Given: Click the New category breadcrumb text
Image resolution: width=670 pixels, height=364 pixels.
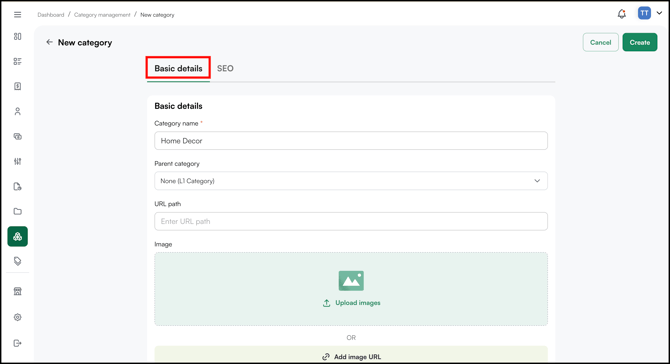Looking at the screenshot, I should click(x=157, y=15).
